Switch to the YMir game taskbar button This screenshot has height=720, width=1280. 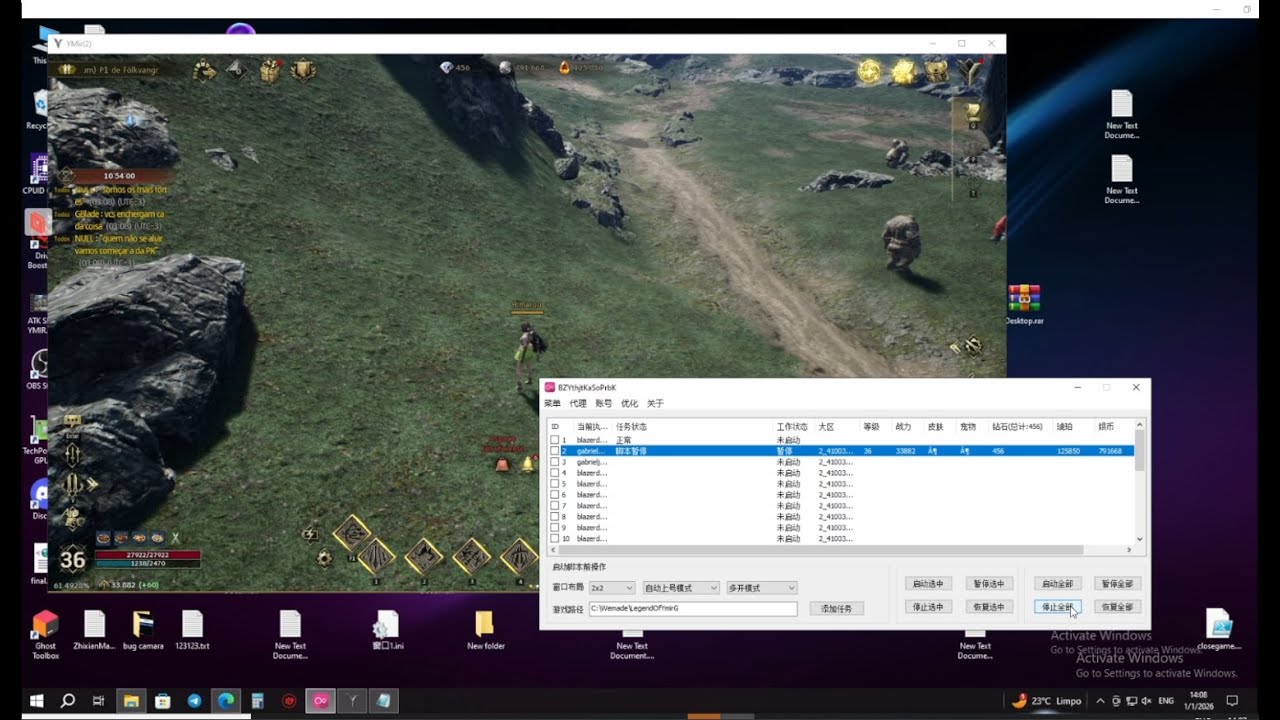352,701
